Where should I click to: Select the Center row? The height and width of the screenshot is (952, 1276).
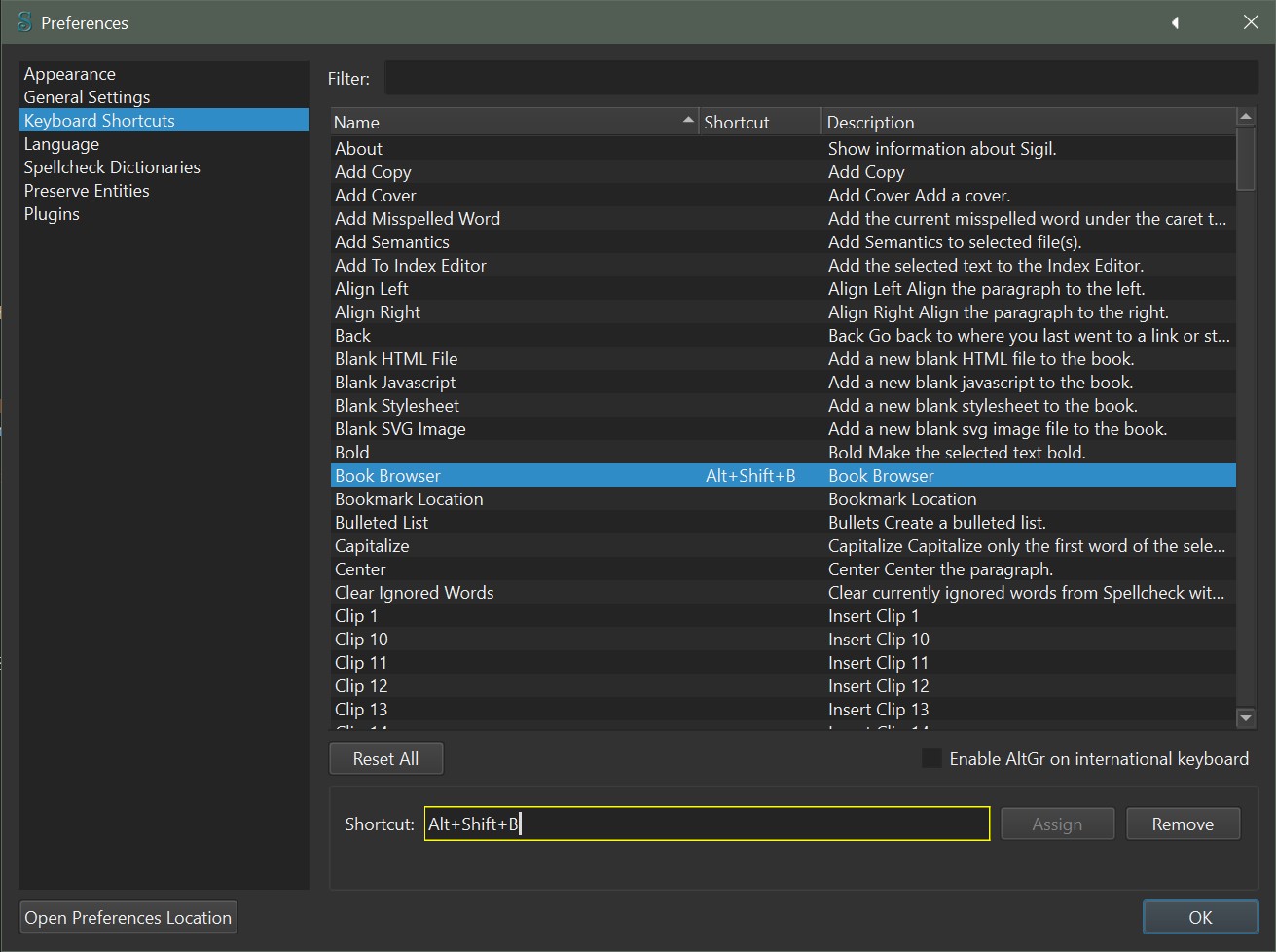(x=783, y=569)
